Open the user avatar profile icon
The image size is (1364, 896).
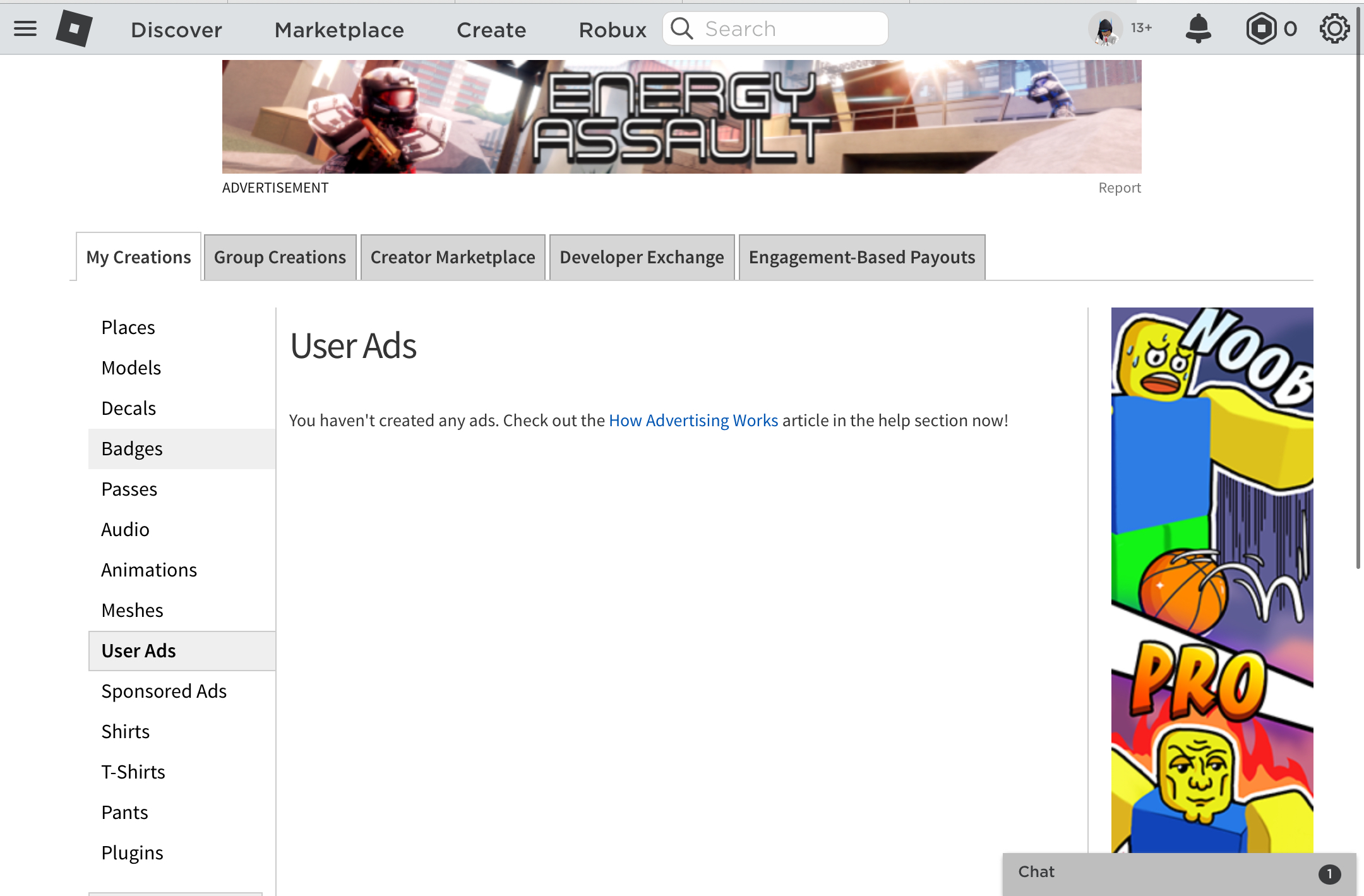point(1105,29)
